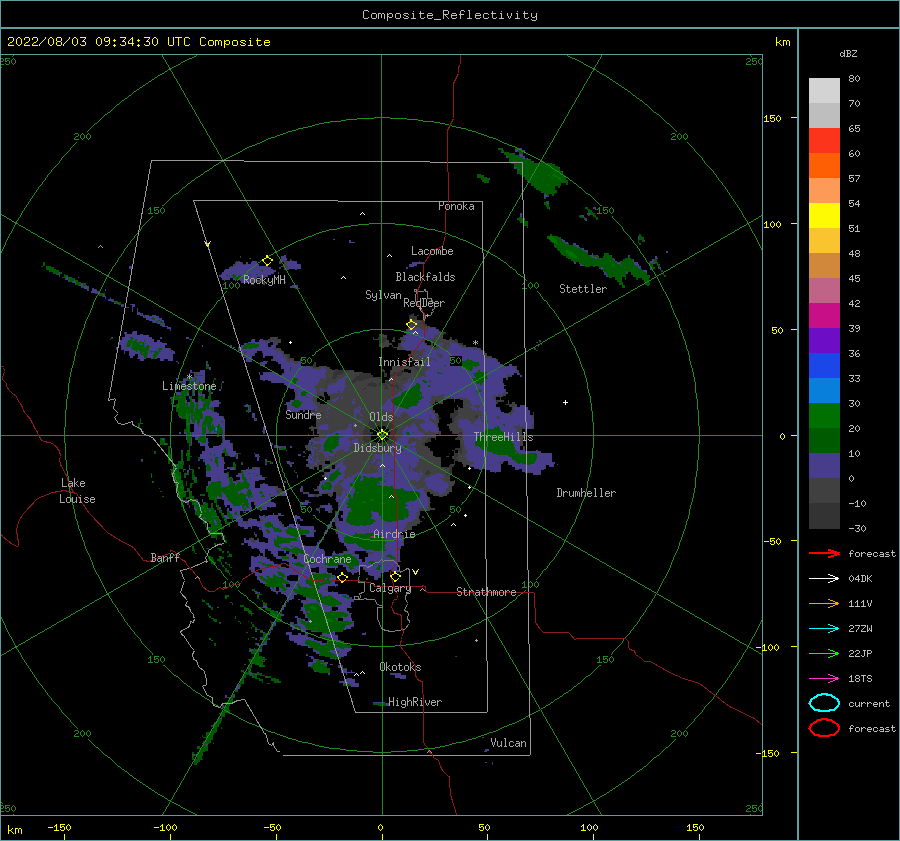900x841 pixels.
Task: Click the '-50' label on the right axis
Action: [x=772, y=541]
